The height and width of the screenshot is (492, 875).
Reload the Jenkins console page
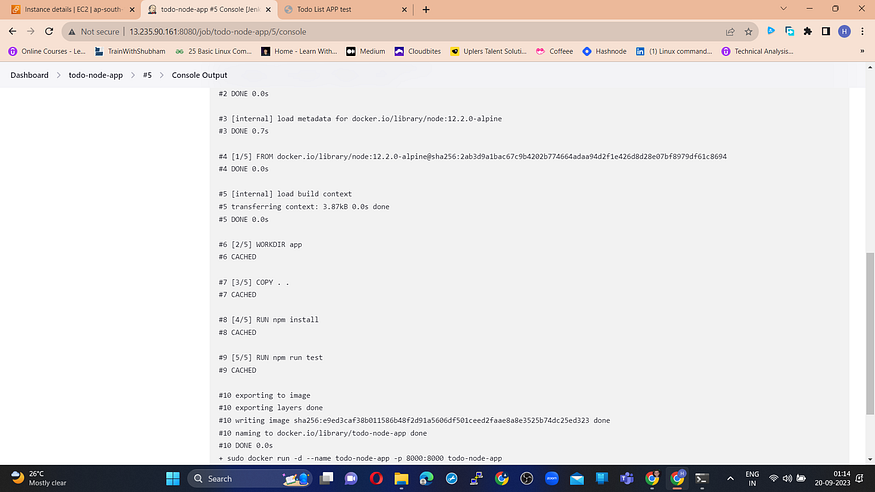pos(49,32)
